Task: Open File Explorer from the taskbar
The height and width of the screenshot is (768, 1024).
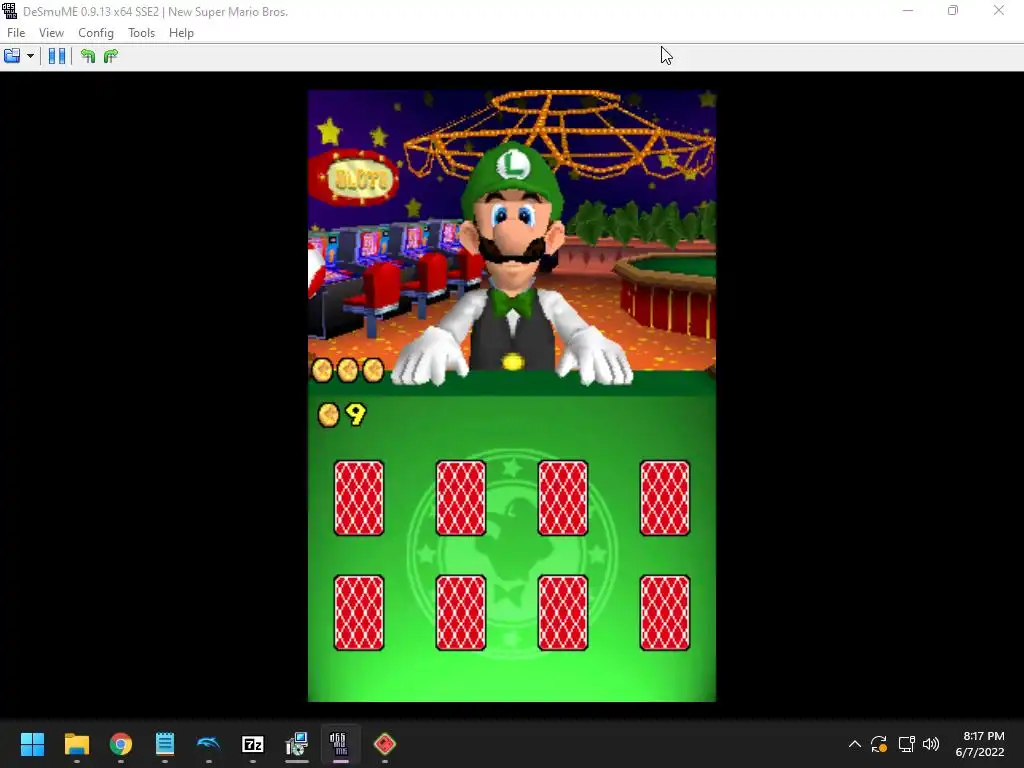Action: click(76, 744)
